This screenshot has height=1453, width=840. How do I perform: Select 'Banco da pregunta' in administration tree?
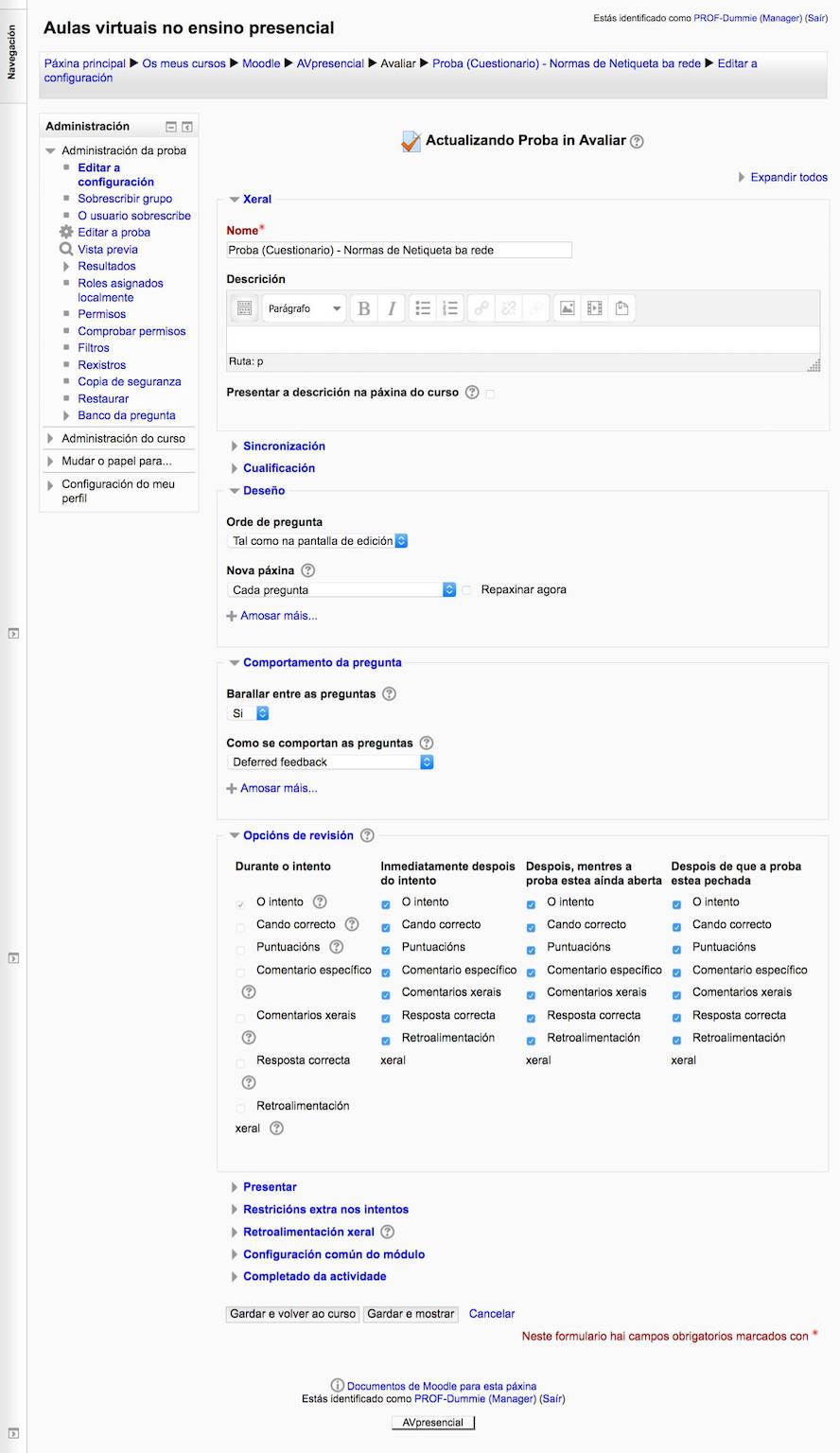tap(127, 416)
